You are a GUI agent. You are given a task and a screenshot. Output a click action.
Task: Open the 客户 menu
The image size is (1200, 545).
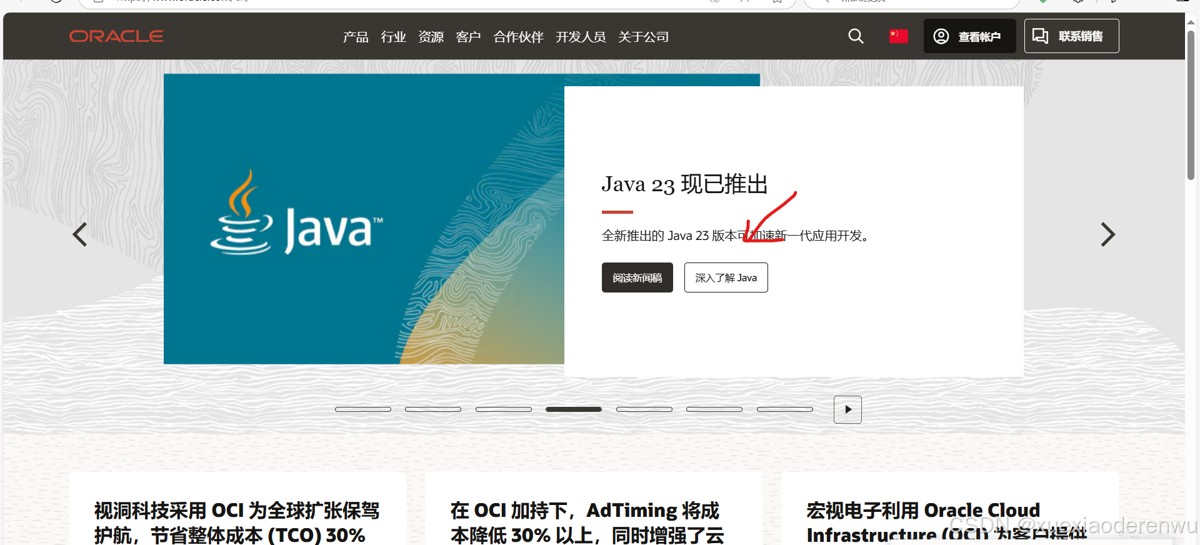(x=468, y=37)
